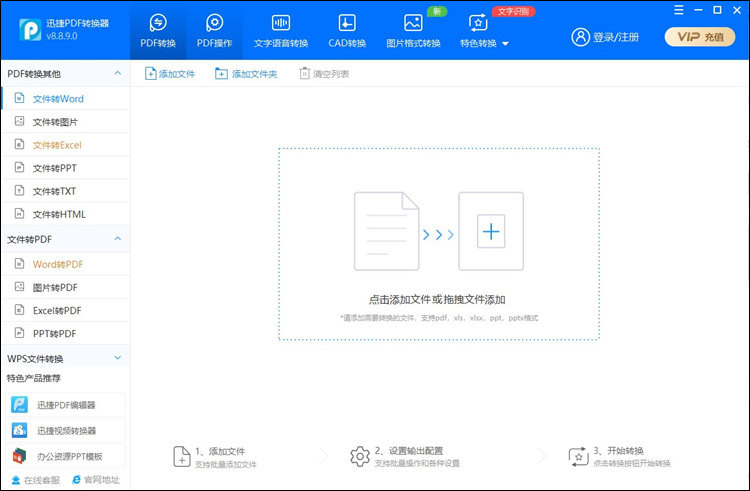Image resolution: width=750 pixels, height=491 pixels.
Task: Click the 官网地址 browser icon
Action: coord(76,480)
